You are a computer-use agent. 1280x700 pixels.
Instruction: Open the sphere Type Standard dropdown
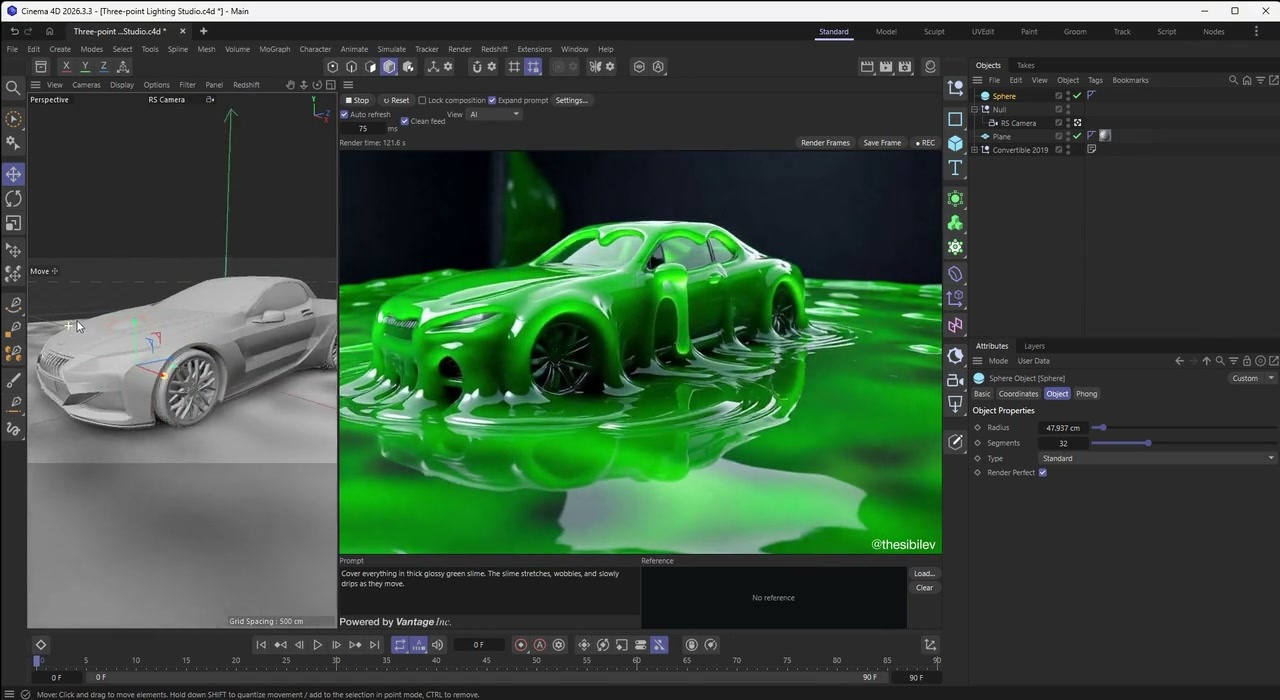(1157, 458)
